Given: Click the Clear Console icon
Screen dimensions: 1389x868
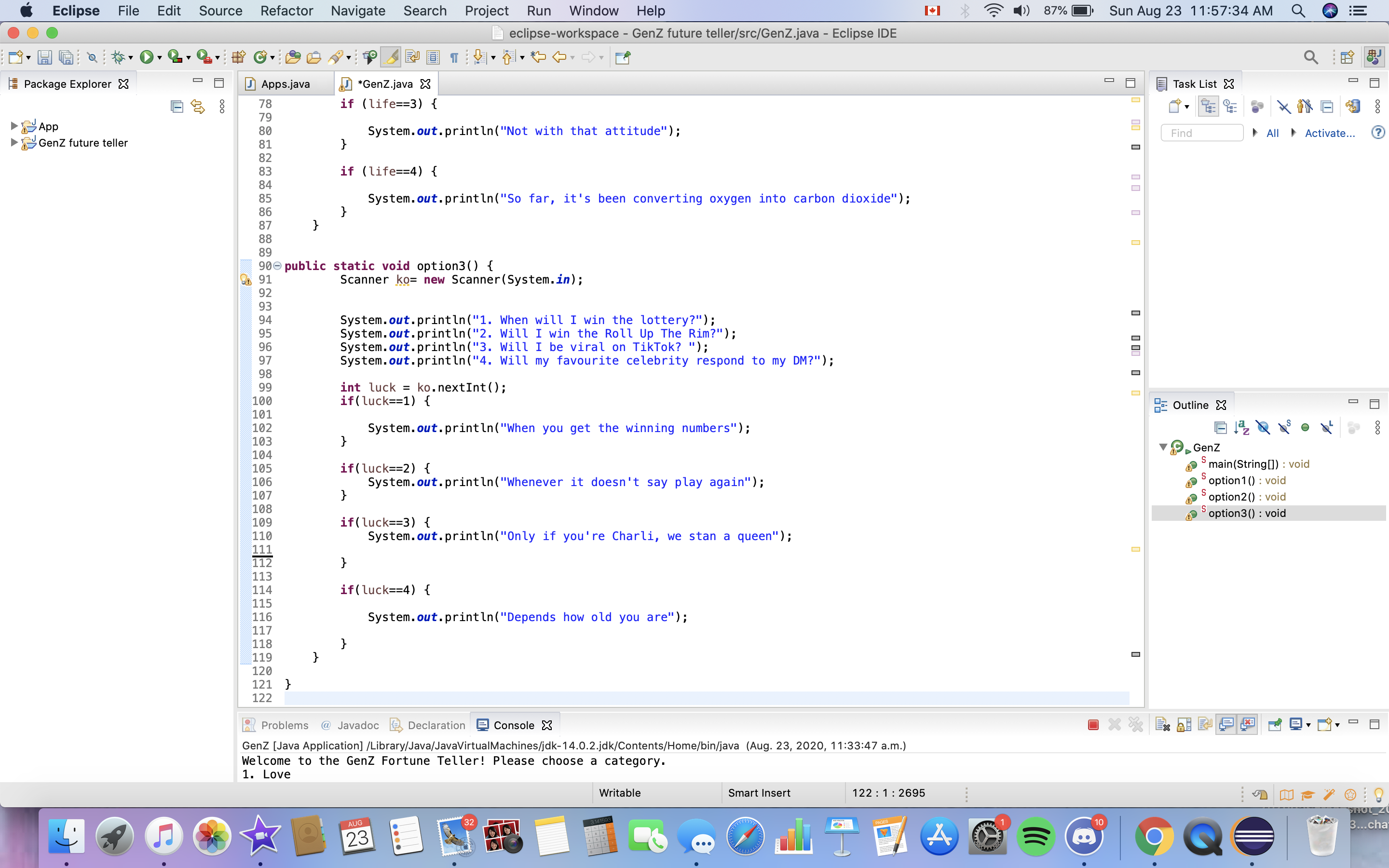Looking at the screenshot, I should click(x=1162, y=725).
